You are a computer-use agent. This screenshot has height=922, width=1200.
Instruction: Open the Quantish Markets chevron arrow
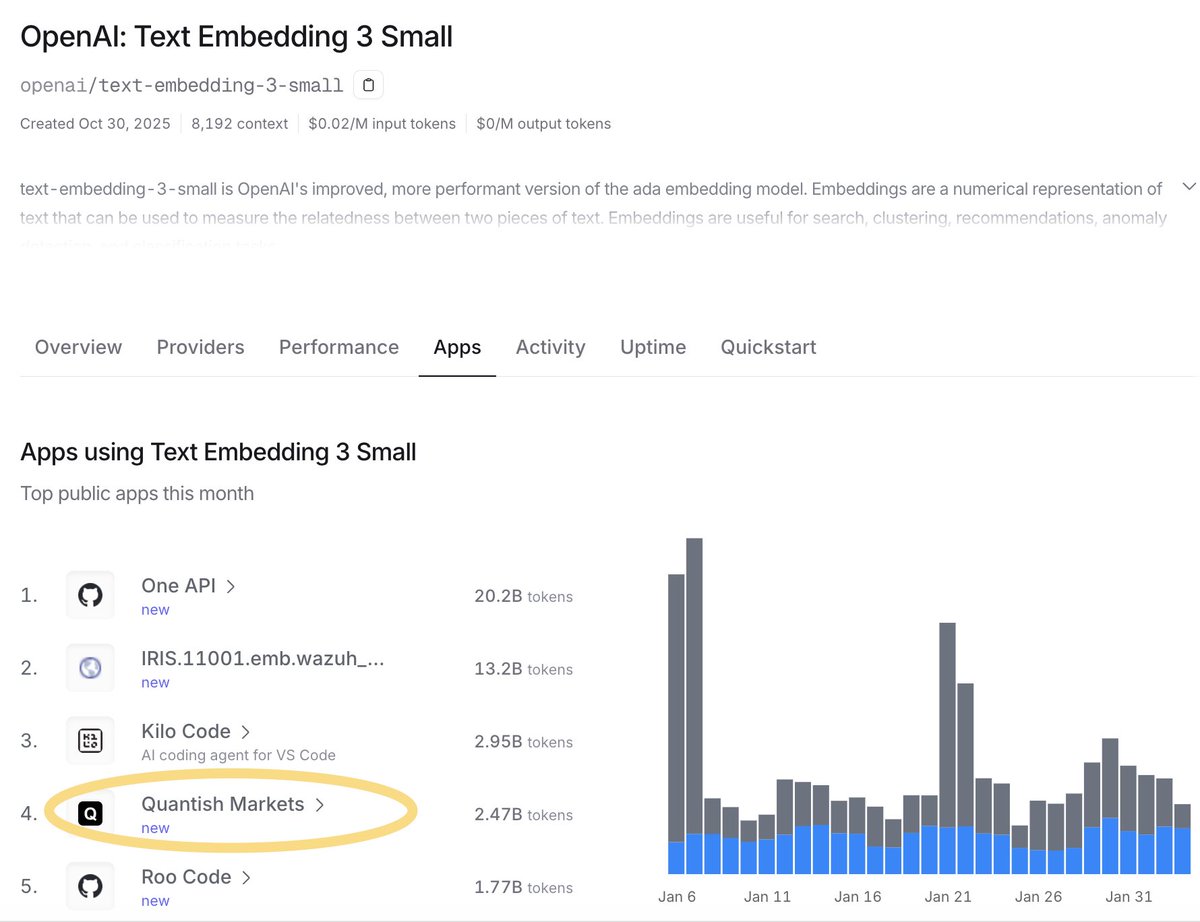pos(320,805)
